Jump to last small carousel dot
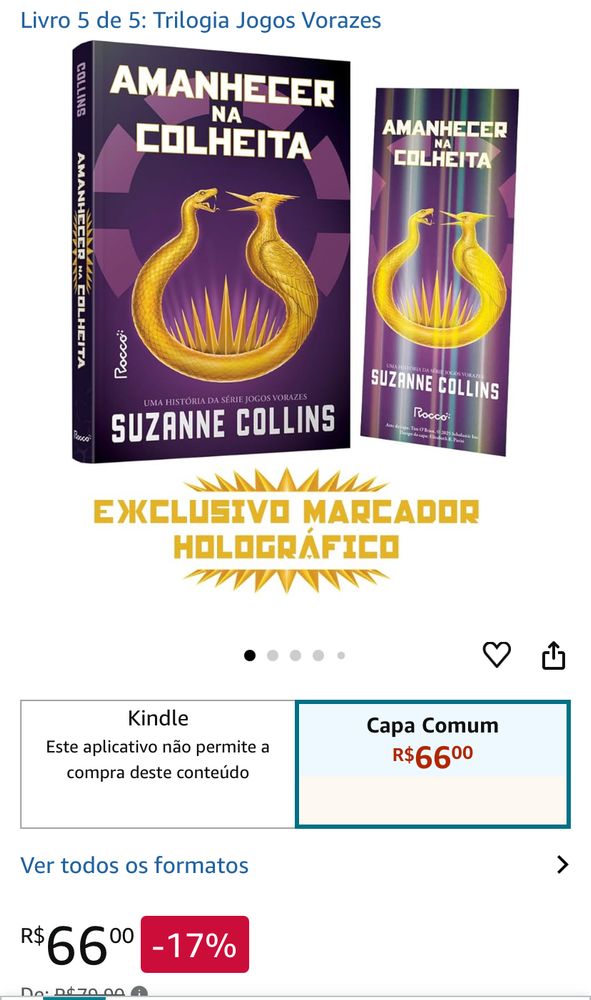 point(341,655)
